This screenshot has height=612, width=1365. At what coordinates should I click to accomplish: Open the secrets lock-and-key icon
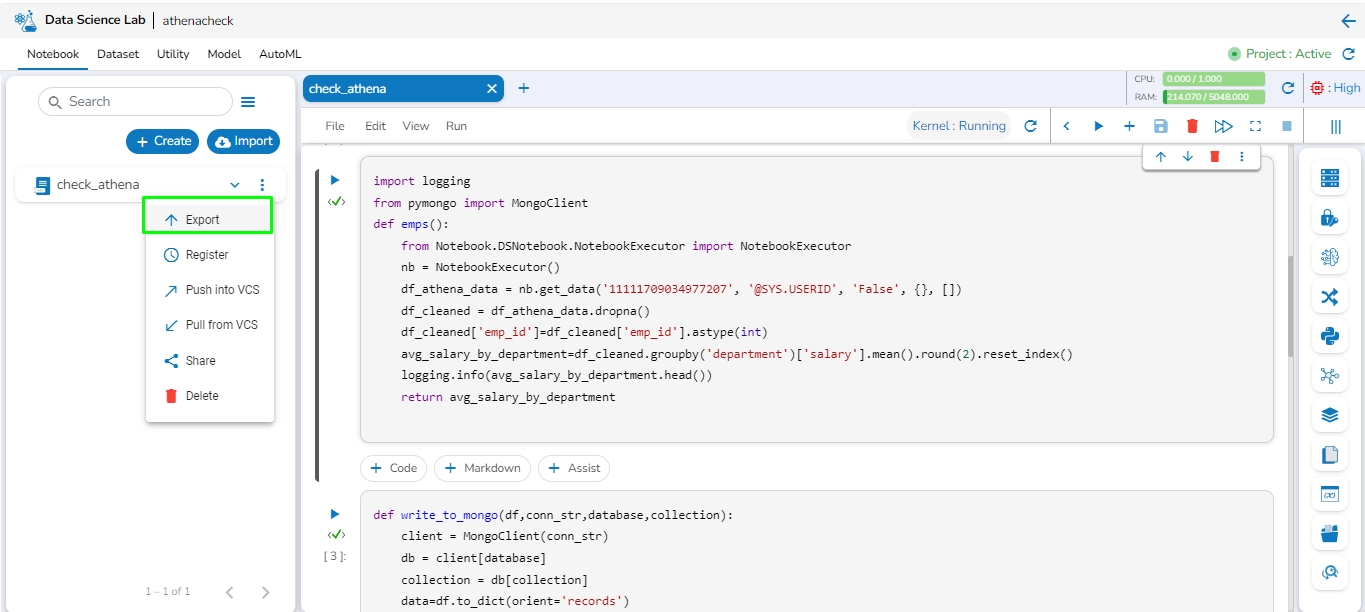tap(1329, 218)
